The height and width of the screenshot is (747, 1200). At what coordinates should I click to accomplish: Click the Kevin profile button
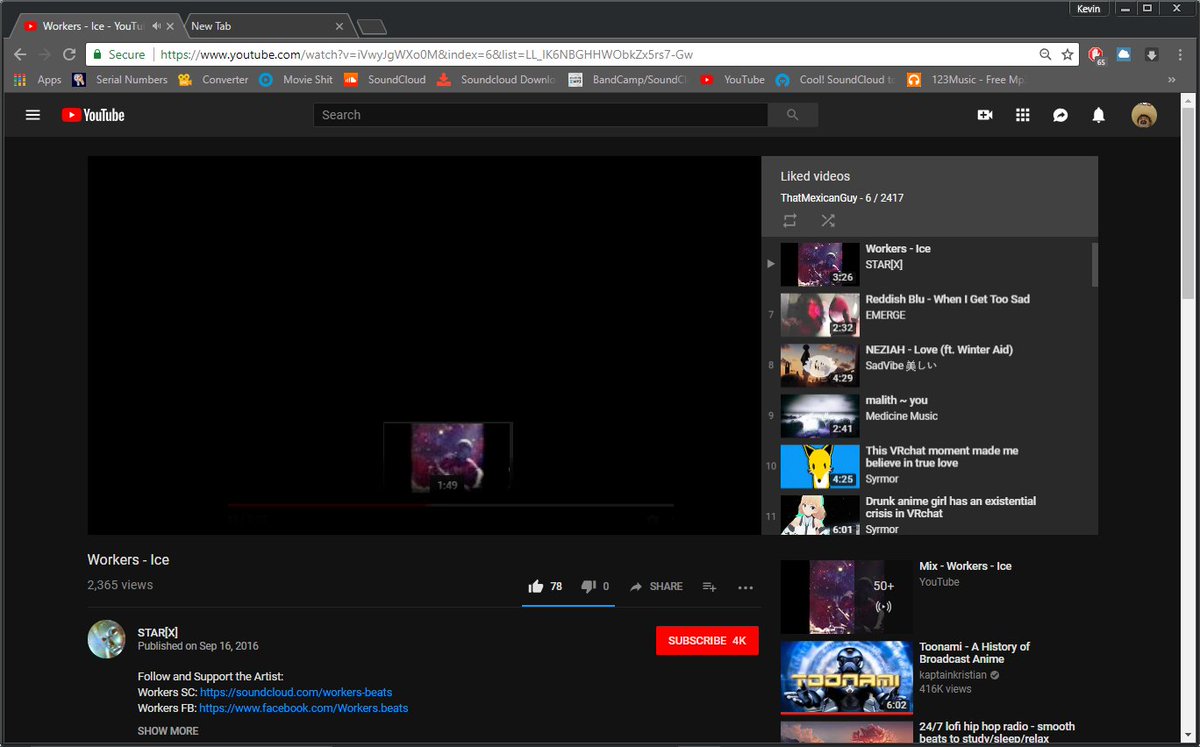1088,9
